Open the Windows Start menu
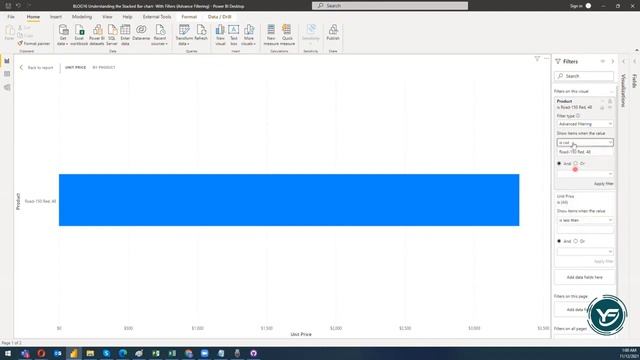 point(8,353)
